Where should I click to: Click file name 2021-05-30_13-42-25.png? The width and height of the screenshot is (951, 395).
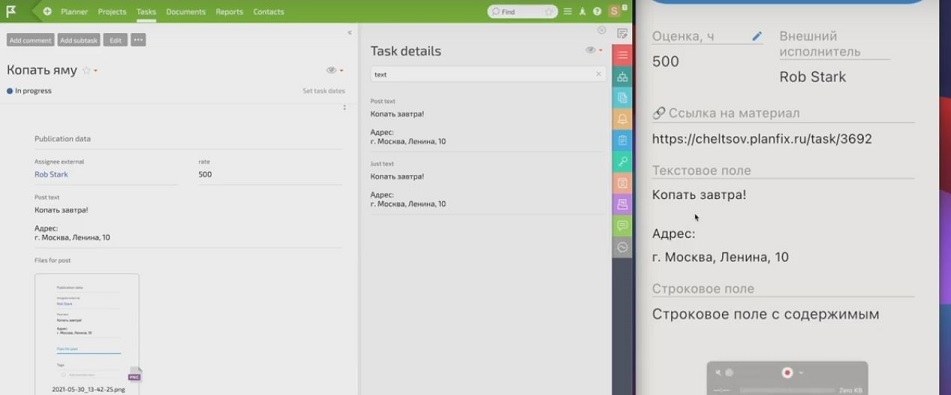(89, 389)
